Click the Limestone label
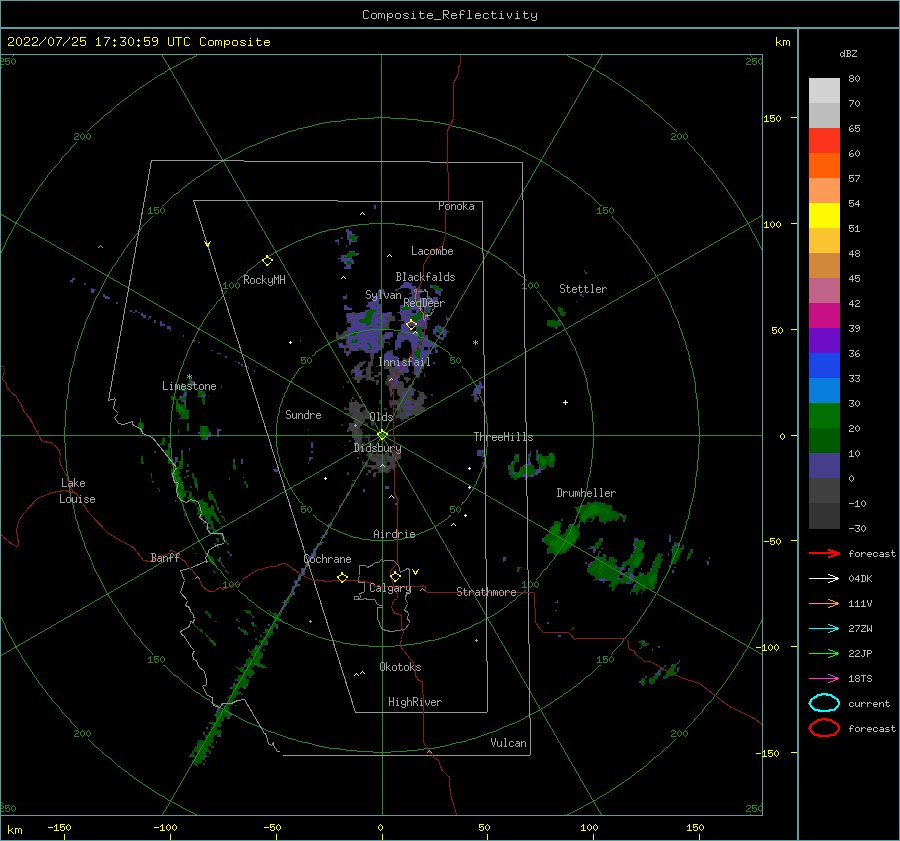The width and height of the screenshot is (900, 841). coord(189,386)
